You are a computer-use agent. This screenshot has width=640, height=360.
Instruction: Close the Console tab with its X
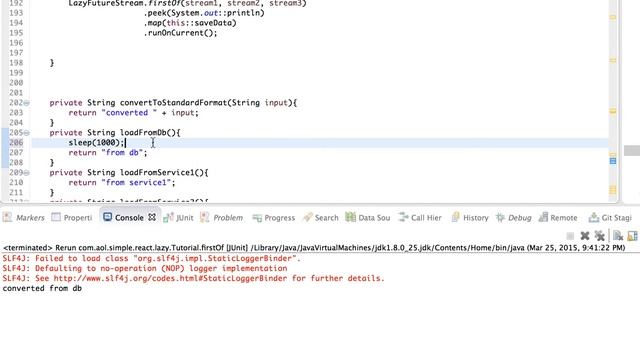coord(152,218)
